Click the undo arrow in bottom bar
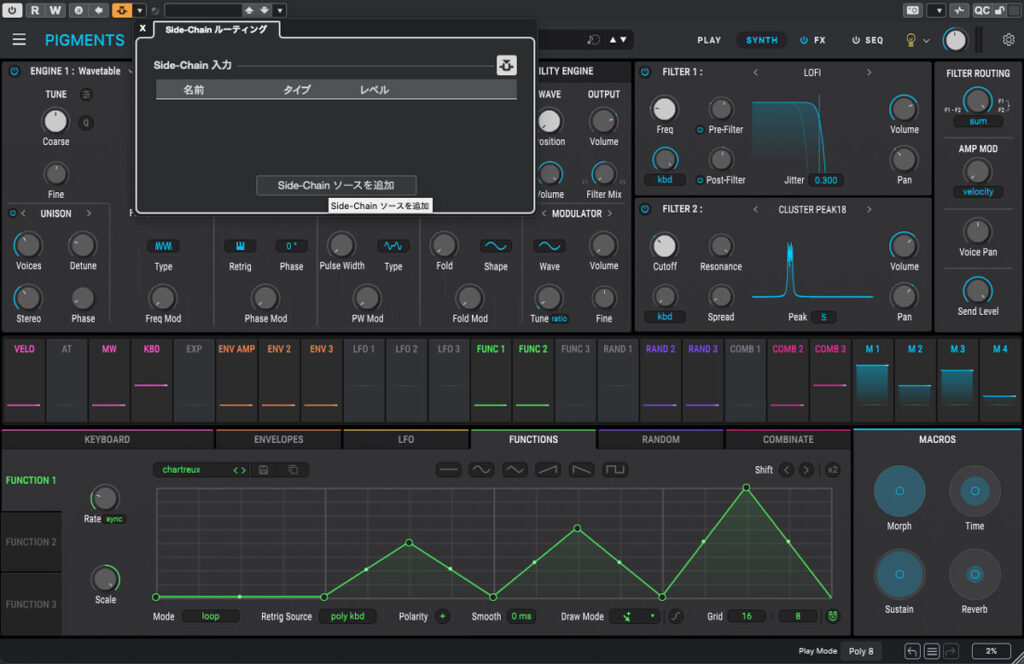Screen dimensions: 1024x664 point(912,651)
